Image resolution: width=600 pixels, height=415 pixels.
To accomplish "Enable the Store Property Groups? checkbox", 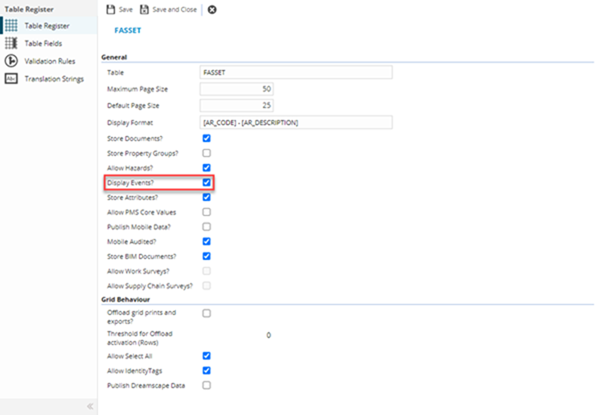I will pos(207,153).
